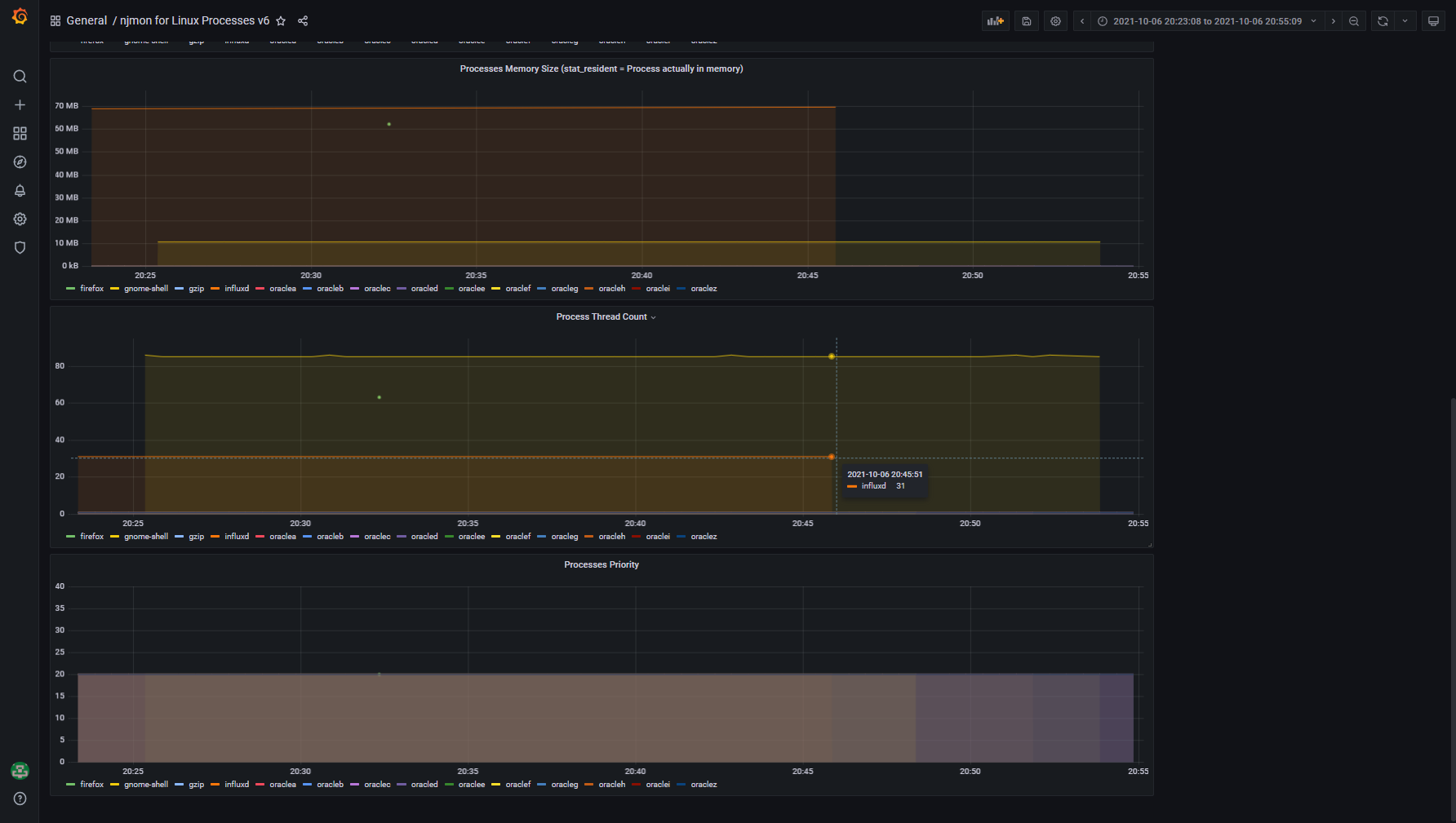Open the Processes Memory Size panel title menu

pos(601,69)
